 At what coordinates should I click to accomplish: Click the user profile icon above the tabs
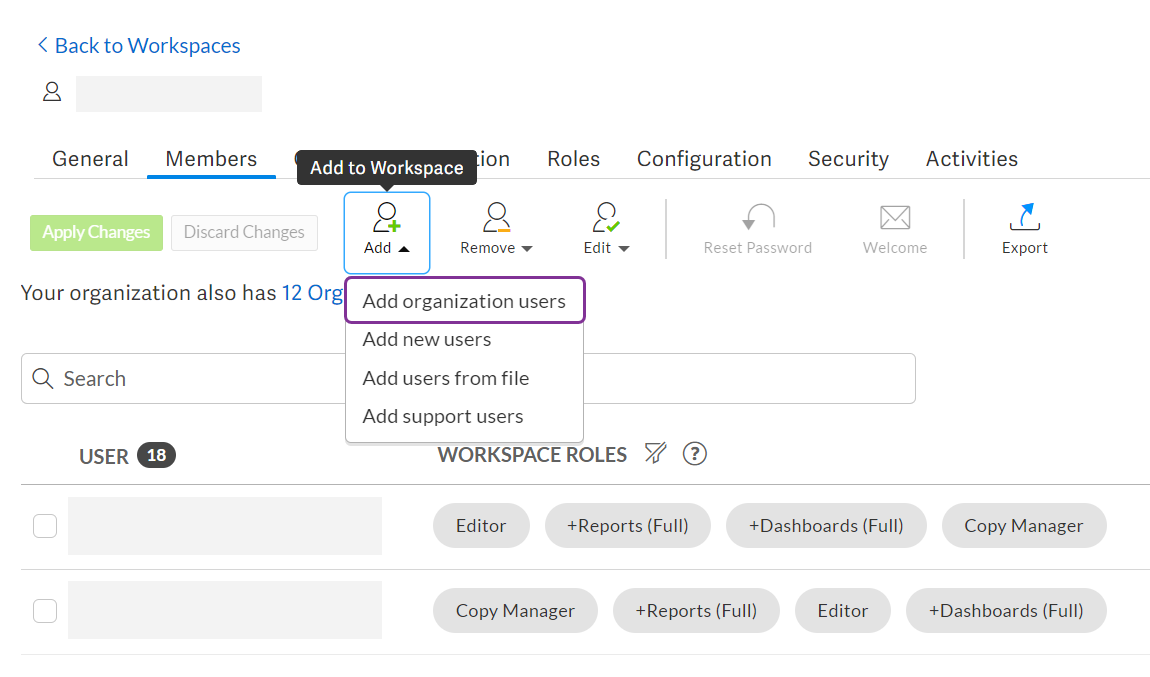(x=52, y=91)
